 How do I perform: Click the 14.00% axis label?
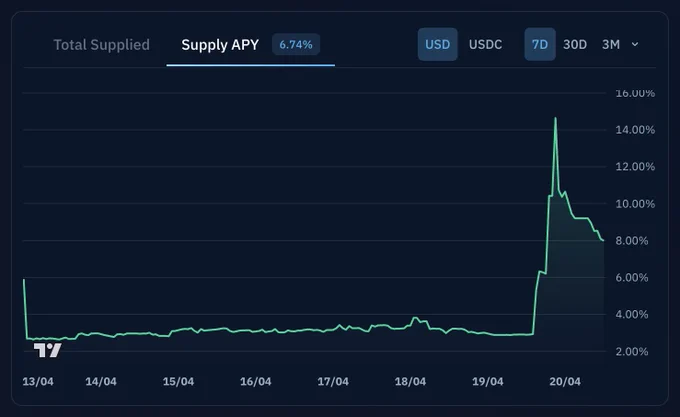[x=635, y=130]
